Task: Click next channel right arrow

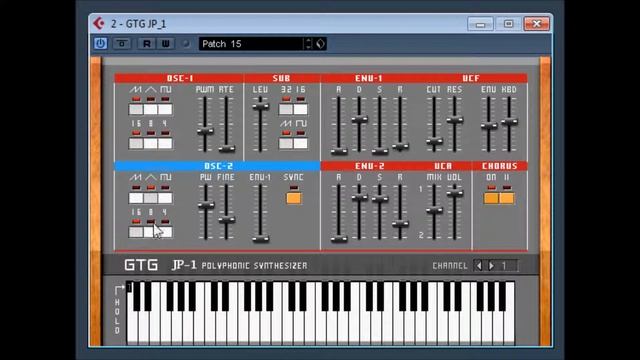Action: pos(491,266)
